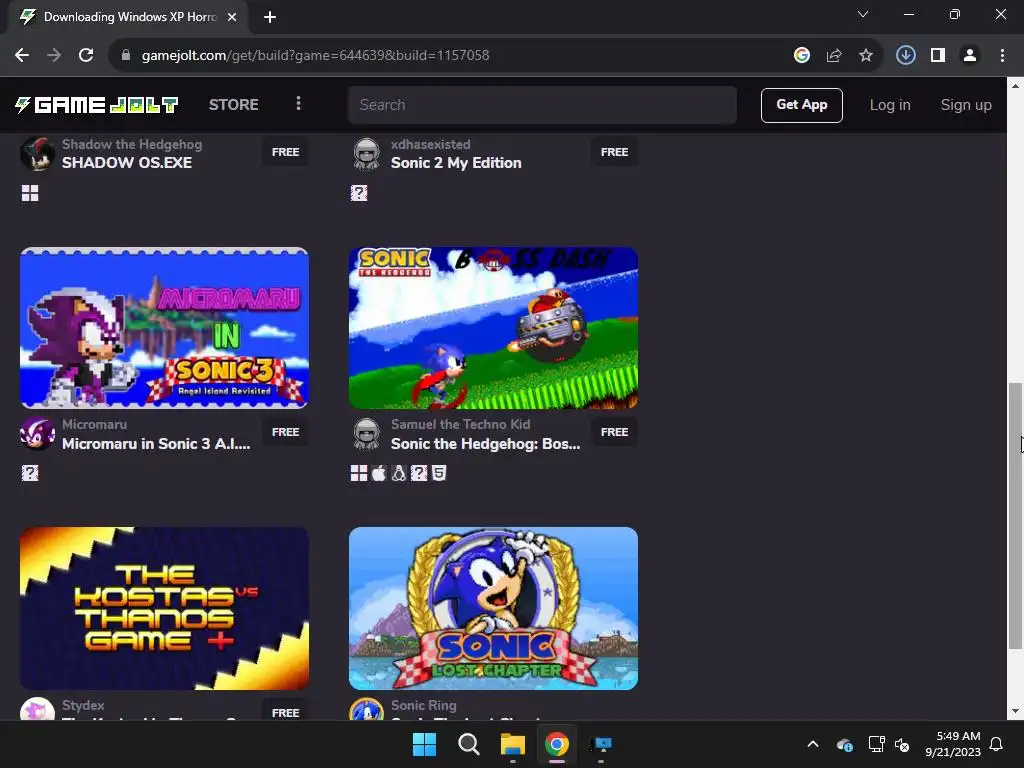
Task: Click FREE badge for Sonic 2 My Edition
Action: tap(615, 152)
